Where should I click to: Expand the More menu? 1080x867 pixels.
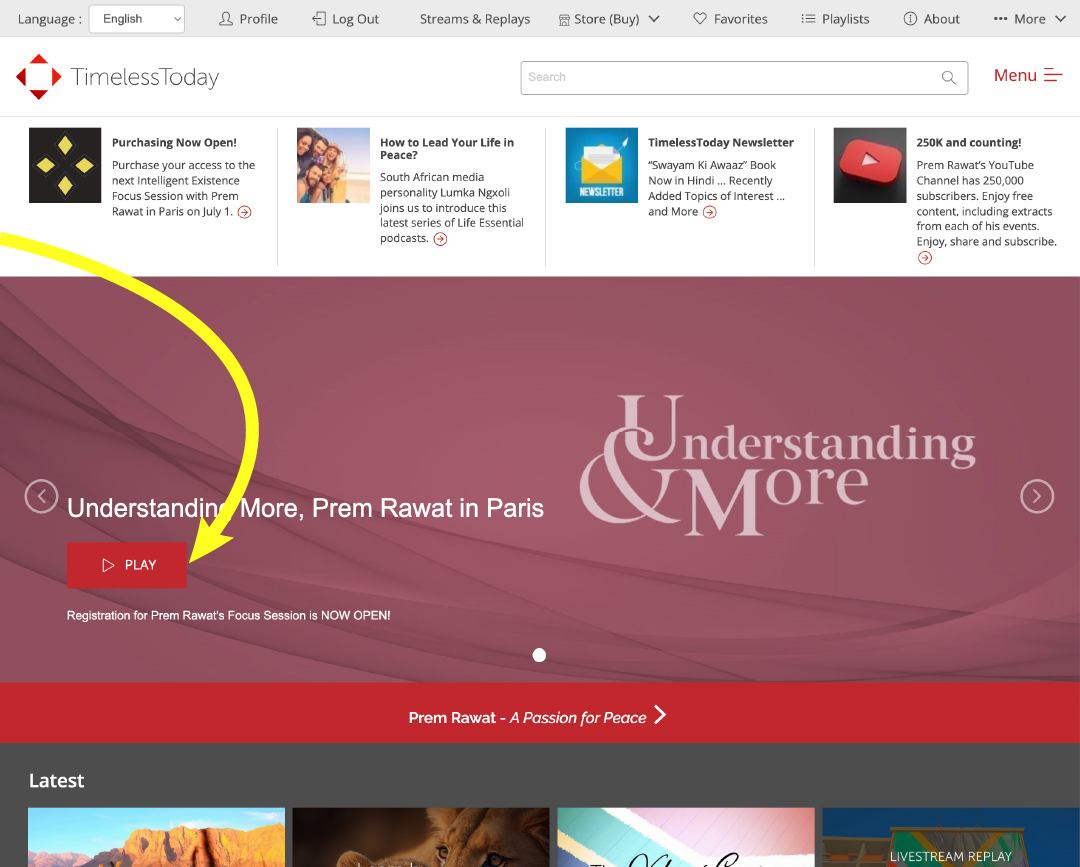coord(1029,19)
